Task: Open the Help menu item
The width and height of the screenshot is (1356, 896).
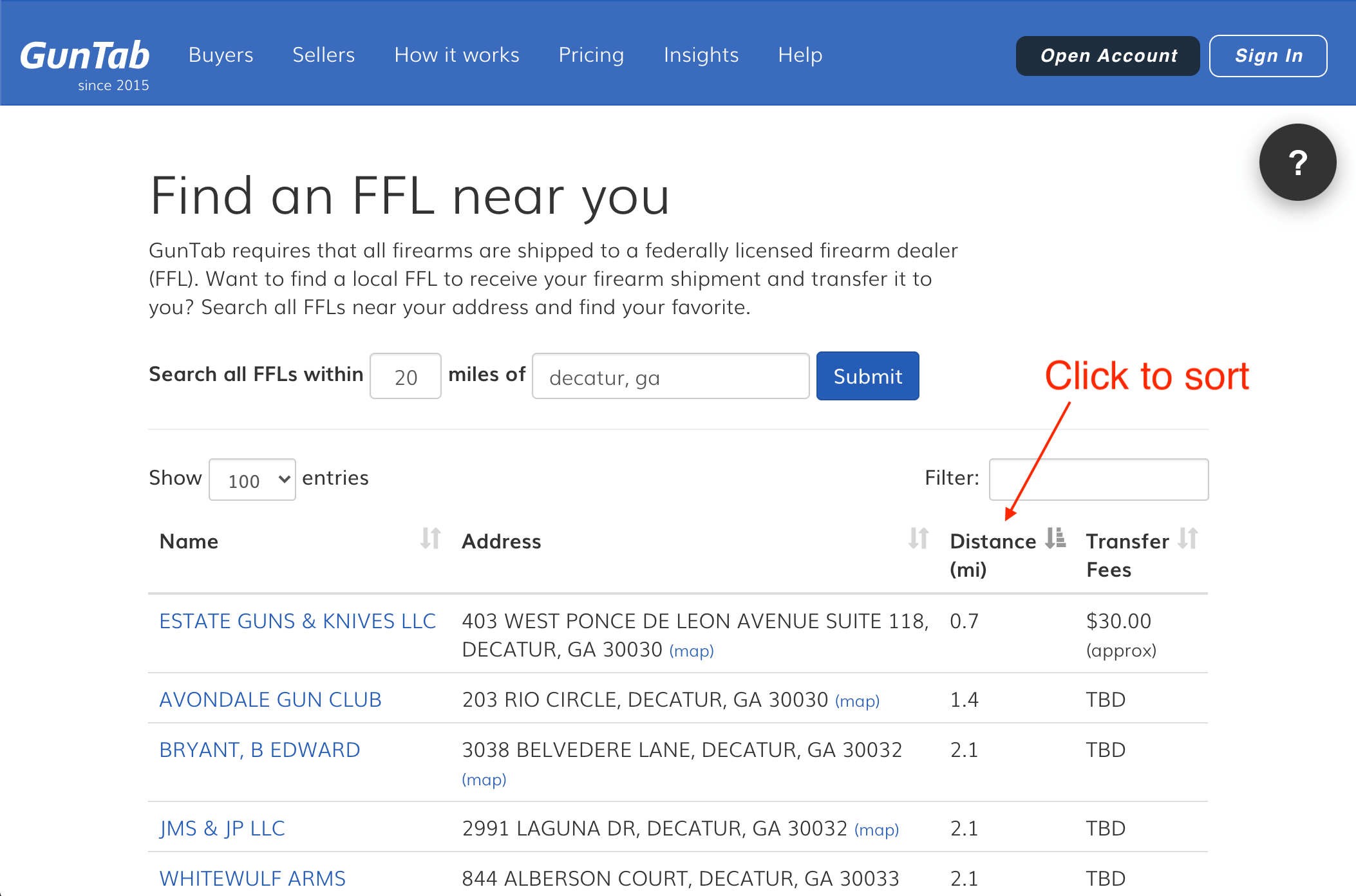Action: coord(800,55)
